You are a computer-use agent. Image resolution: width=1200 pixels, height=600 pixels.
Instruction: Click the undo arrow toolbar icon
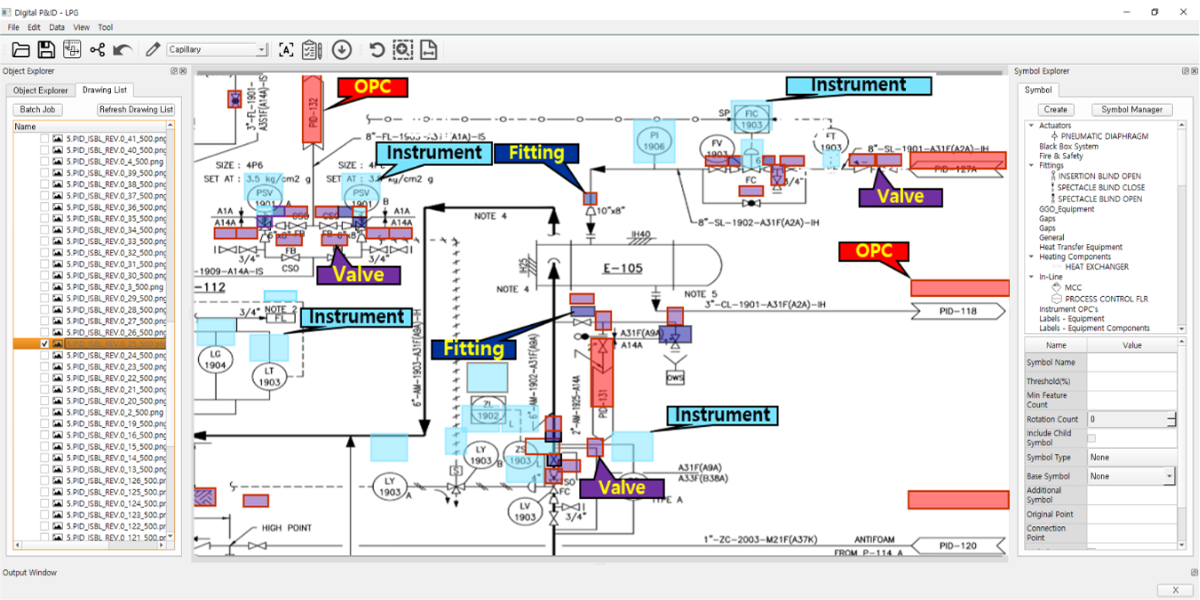122,50
